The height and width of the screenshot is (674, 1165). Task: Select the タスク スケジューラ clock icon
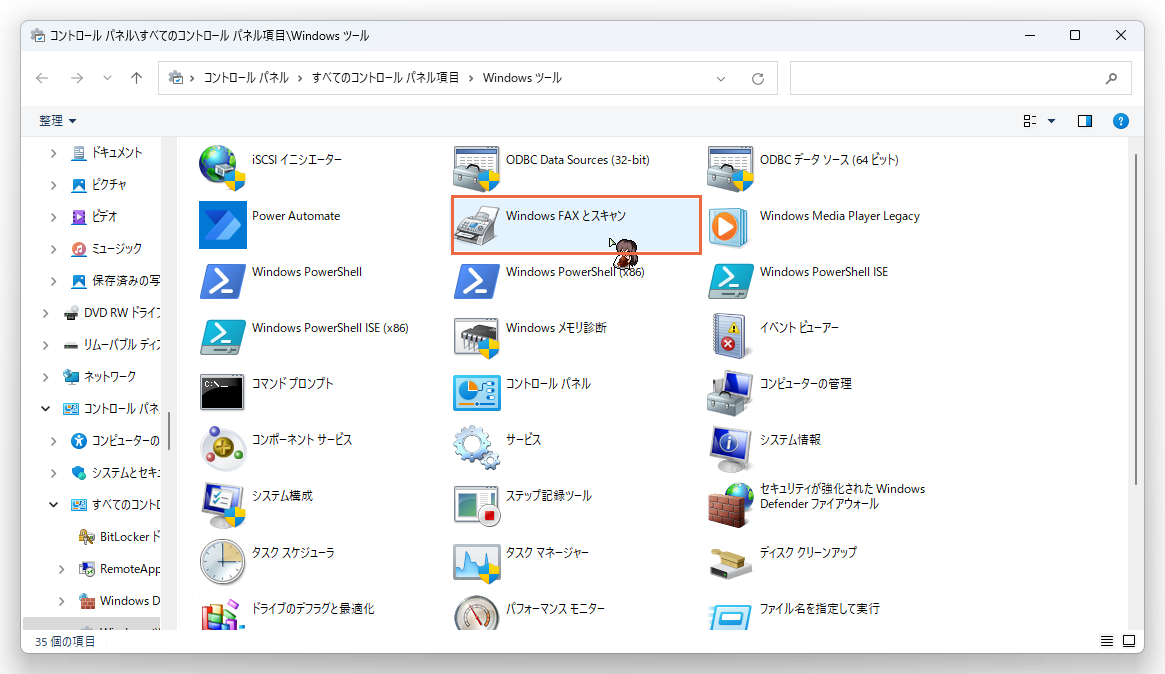click(222, 562)
